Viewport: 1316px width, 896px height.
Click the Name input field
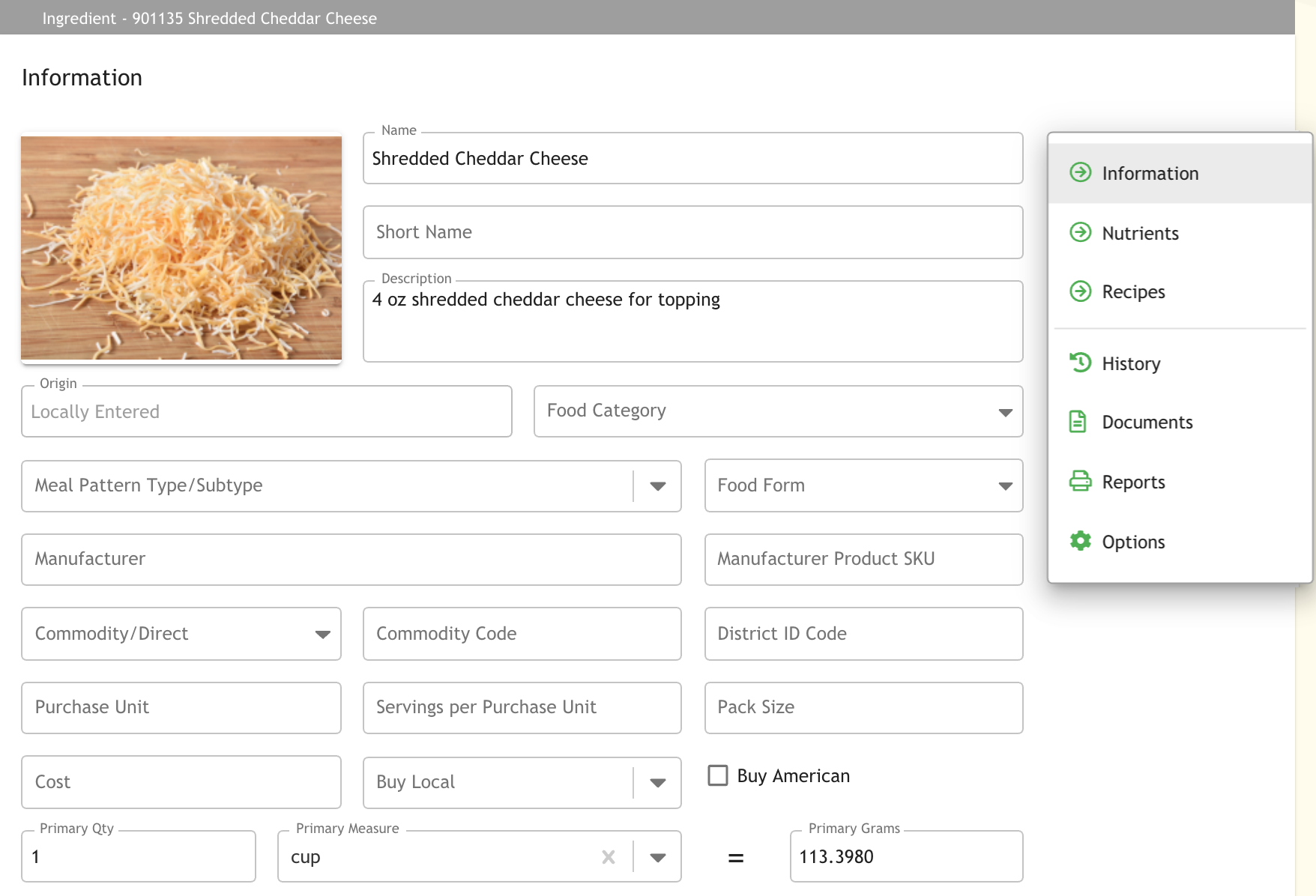[693, 158]
